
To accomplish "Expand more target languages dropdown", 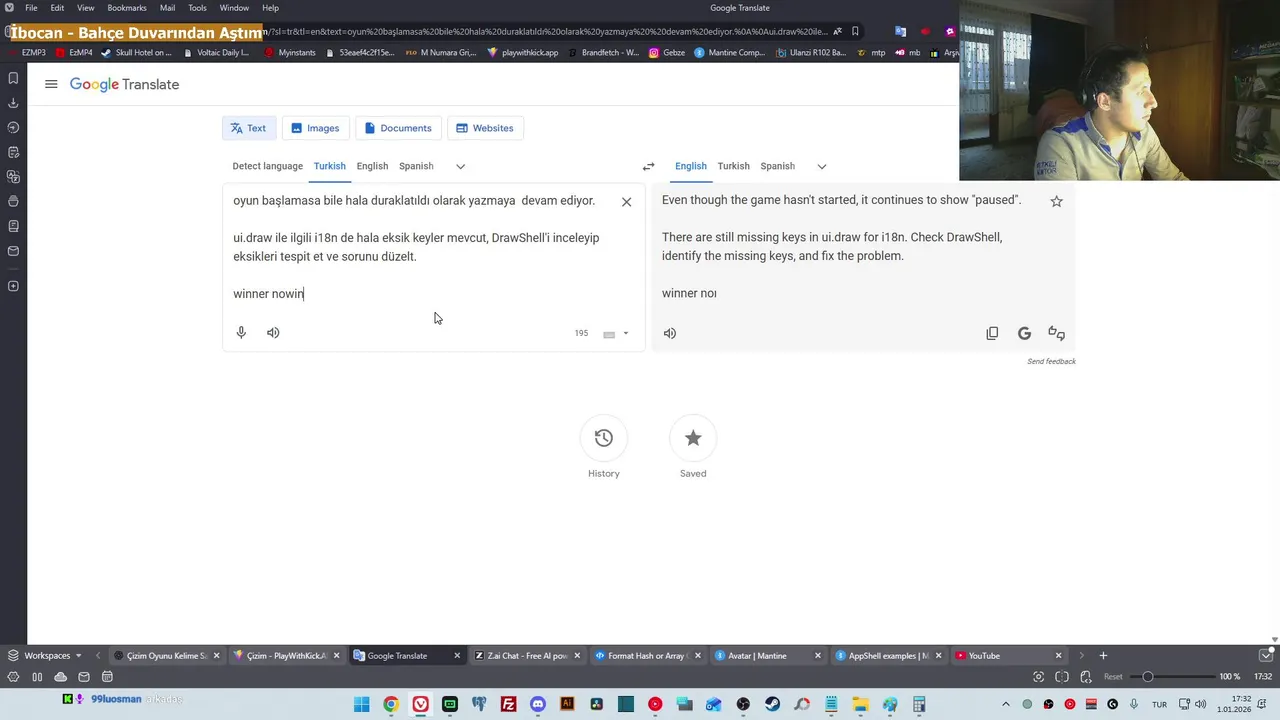I will pyautogui.click(x=821, y=166).
